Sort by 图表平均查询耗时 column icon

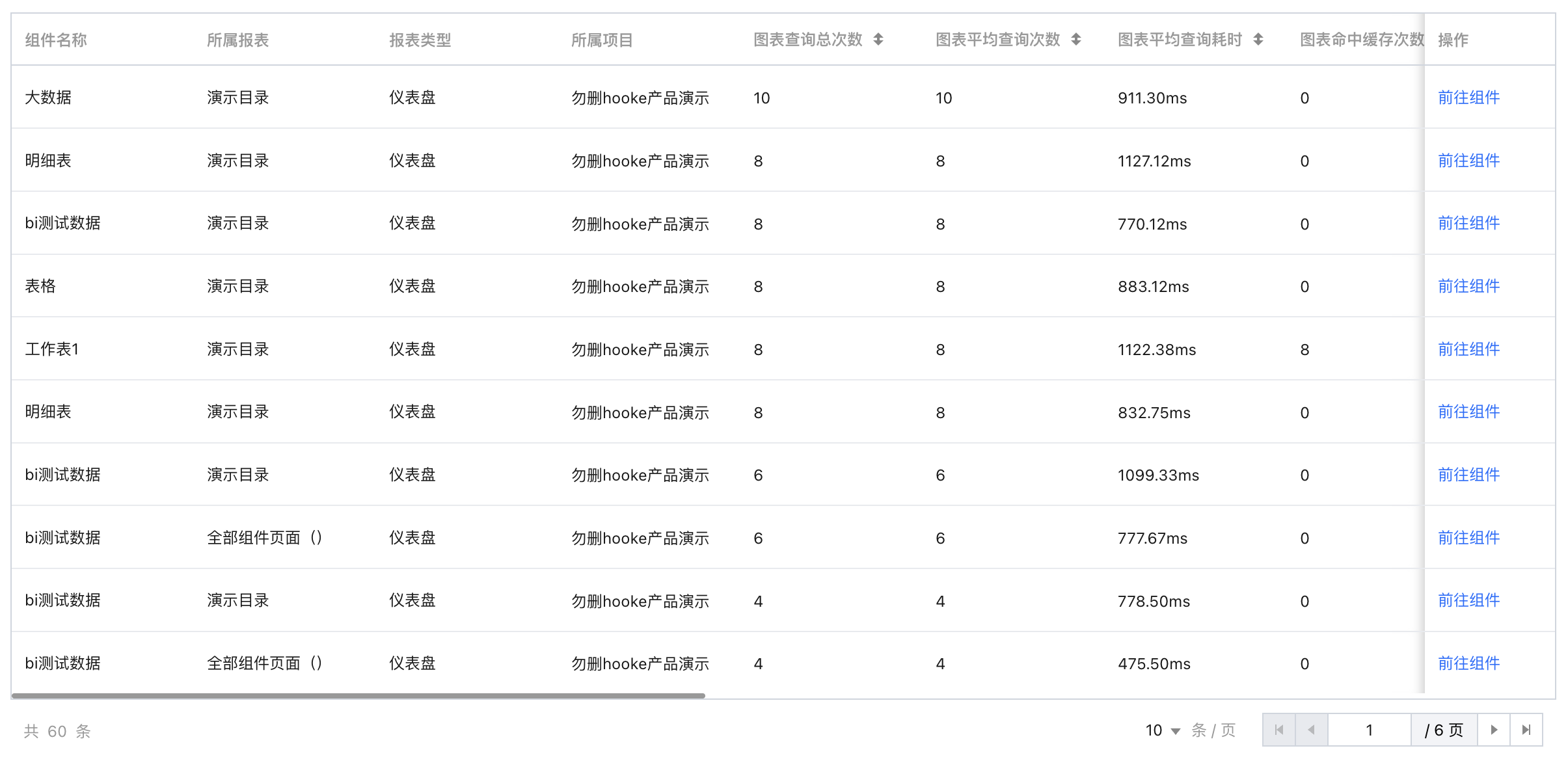[x=1258, y=40]
